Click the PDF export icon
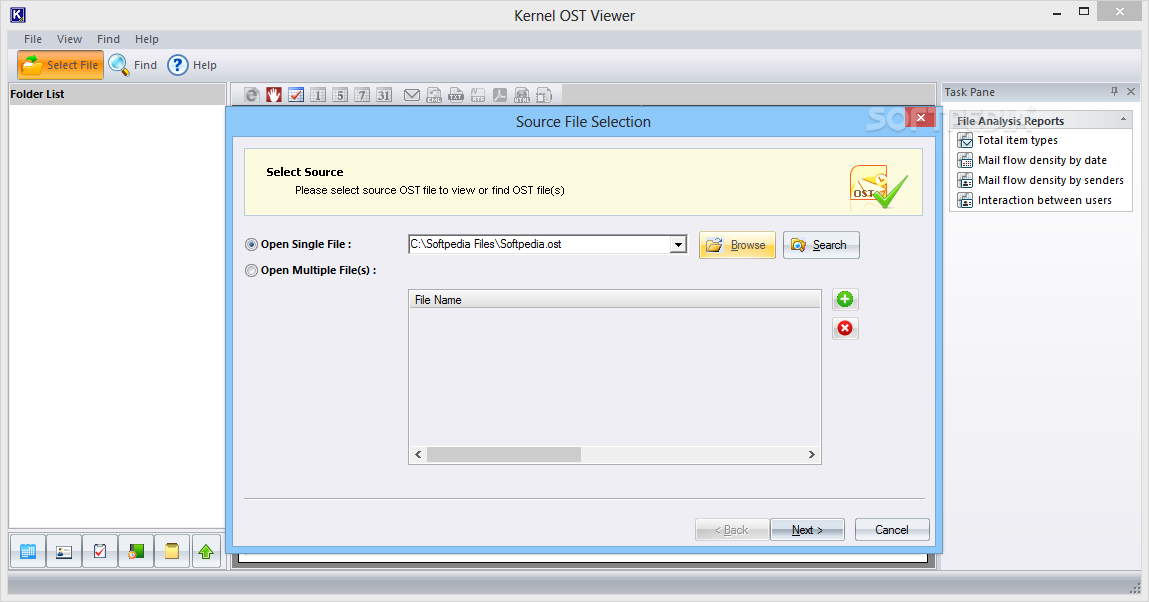This screenshot has width=1149, height=602. (500, 94)
